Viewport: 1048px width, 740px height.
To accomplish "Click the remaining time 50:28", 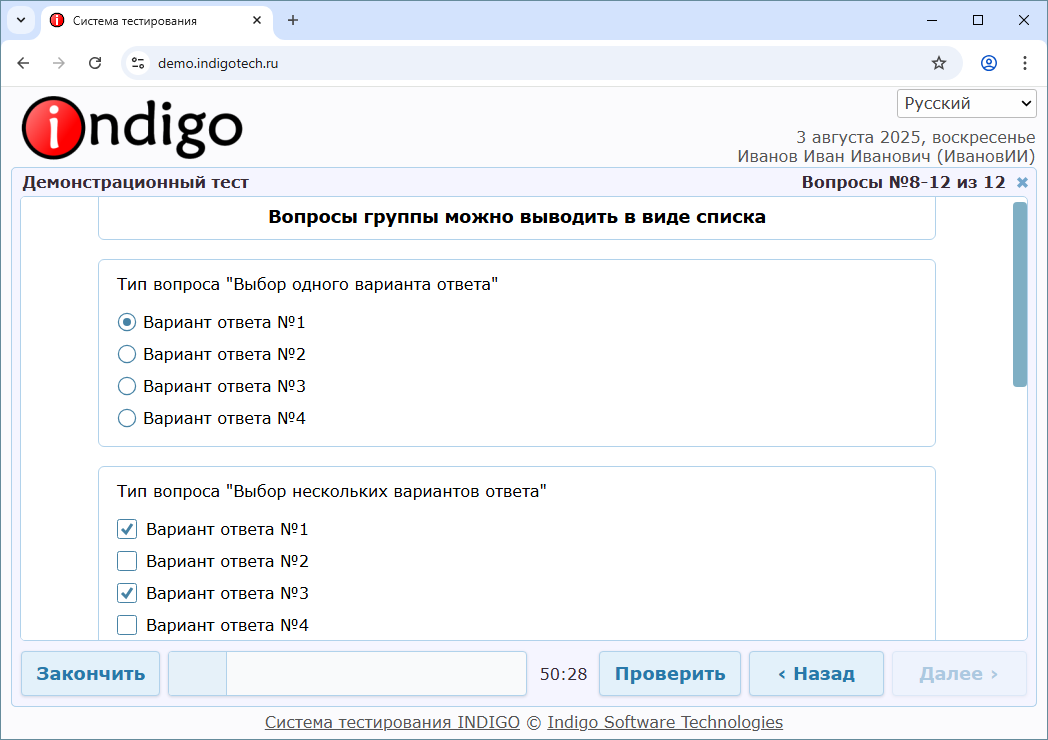I will point(563,674).
